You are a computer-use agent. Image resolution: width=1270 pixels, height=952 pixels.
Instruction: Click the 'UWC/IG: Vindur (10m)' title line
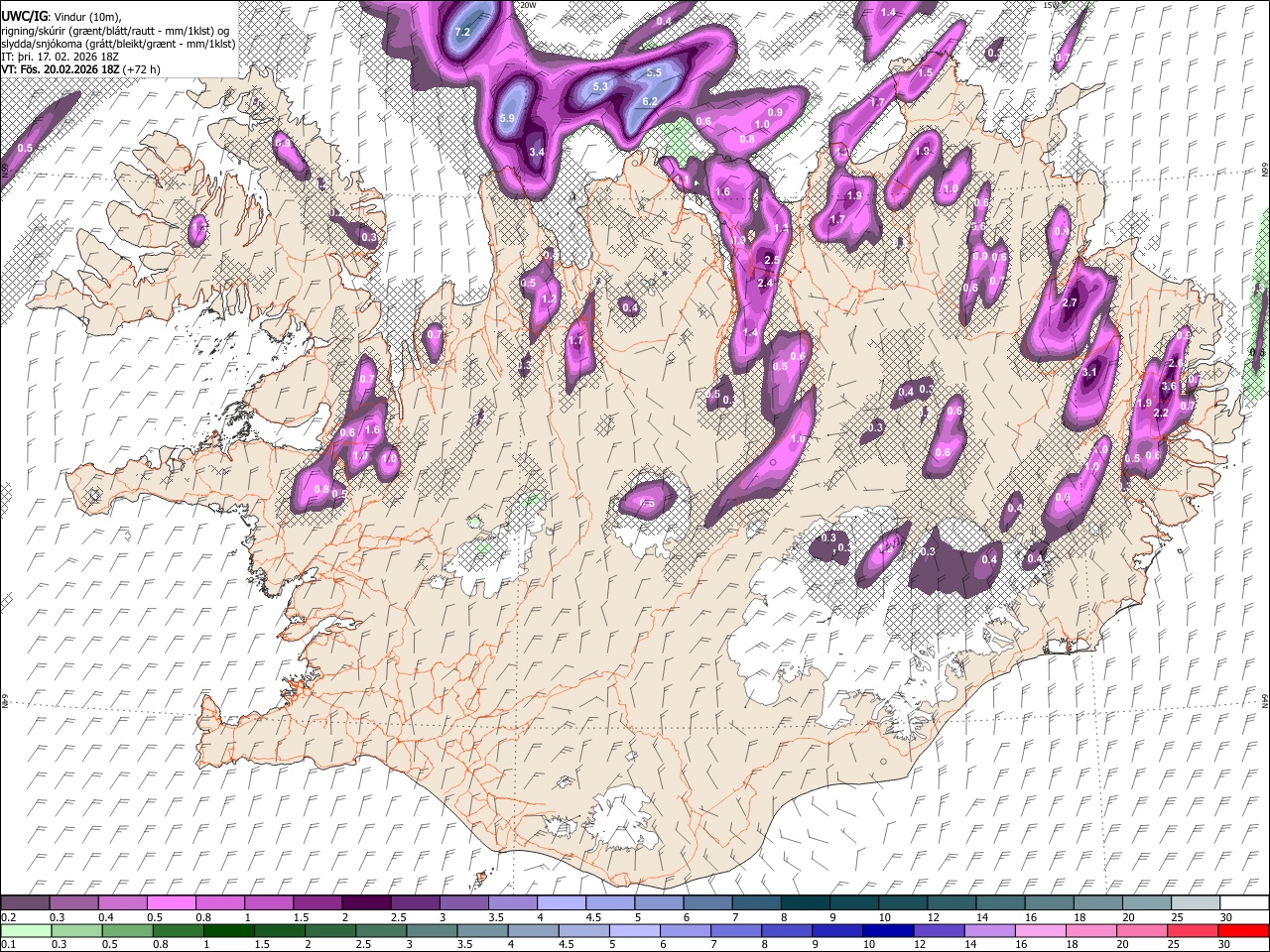(x=62, y=16)
